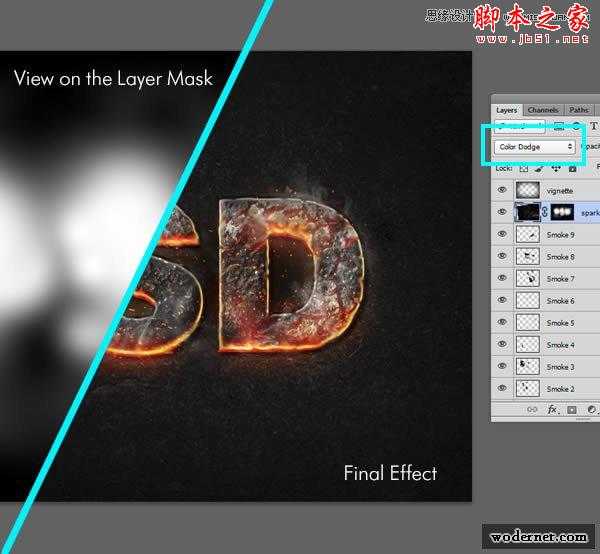Screen dimensions: 600x554
Task: Select the vignette layer thumbnail
Action: point(528,190)
